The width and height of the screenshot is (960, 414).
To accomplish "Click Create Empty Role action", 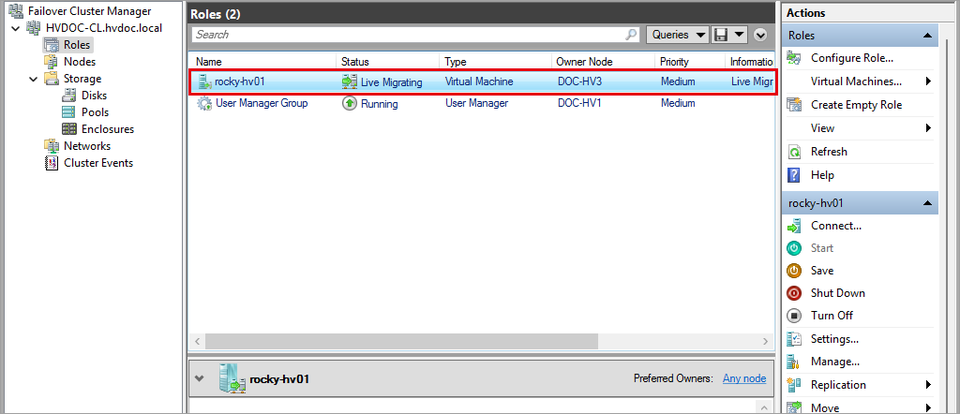I will pyautogui.click(x=857, y=105).
